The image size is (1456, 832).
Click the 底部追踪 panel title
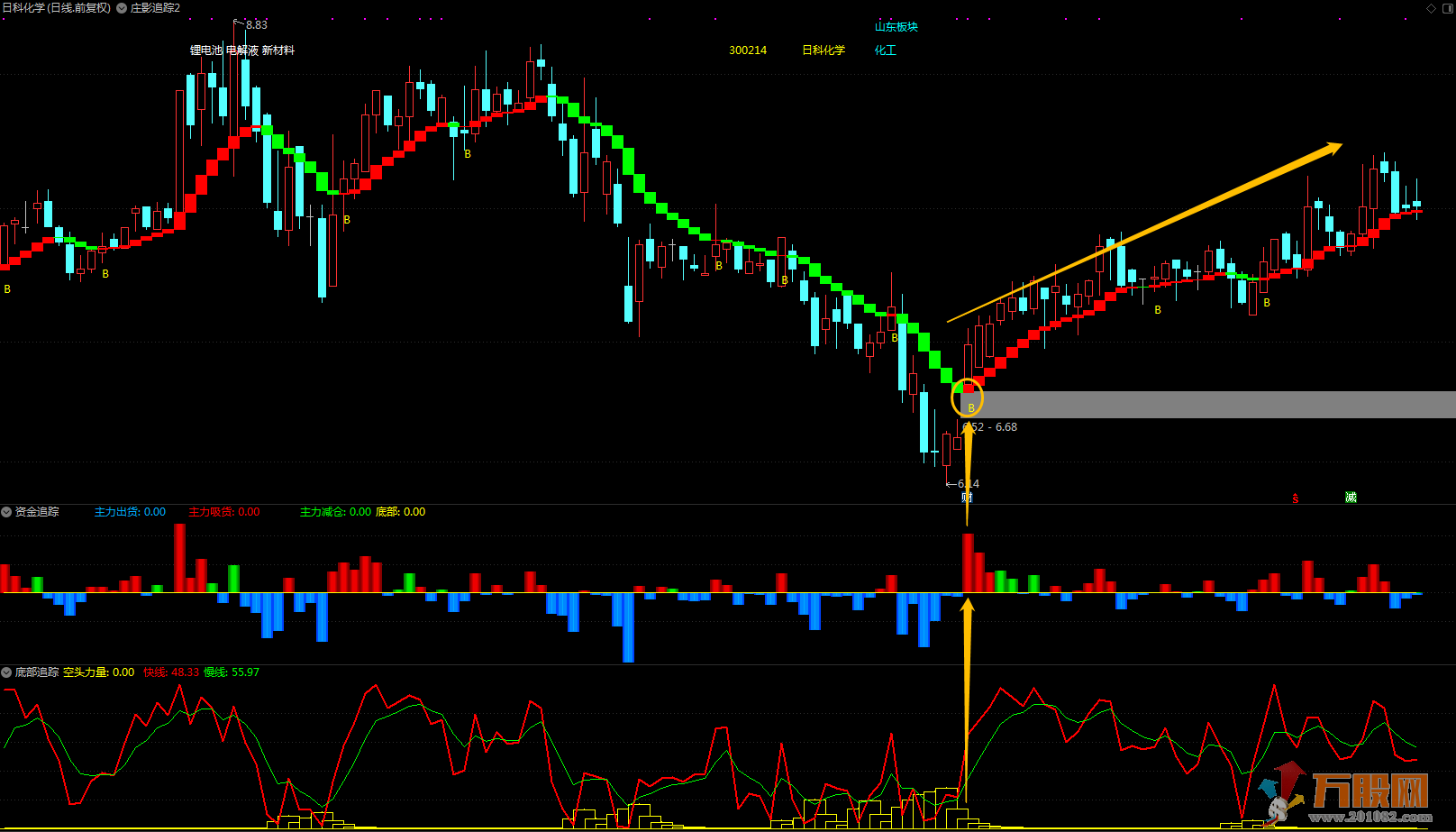pos(37,672)
